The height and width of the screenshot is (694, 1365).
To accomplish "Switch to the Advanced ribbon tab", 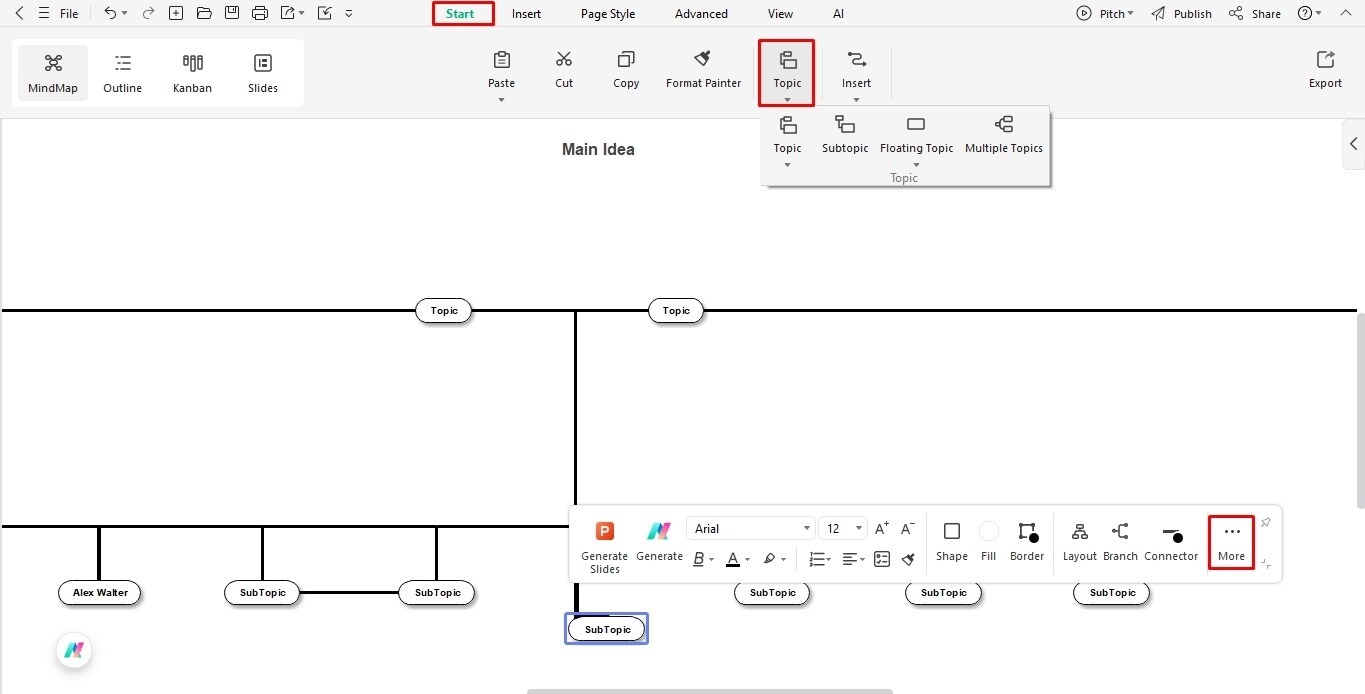I will tap(700, 13).
